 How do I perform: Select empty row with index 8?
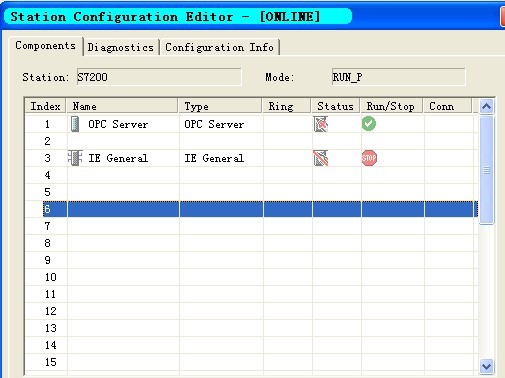tap(252, 243)
